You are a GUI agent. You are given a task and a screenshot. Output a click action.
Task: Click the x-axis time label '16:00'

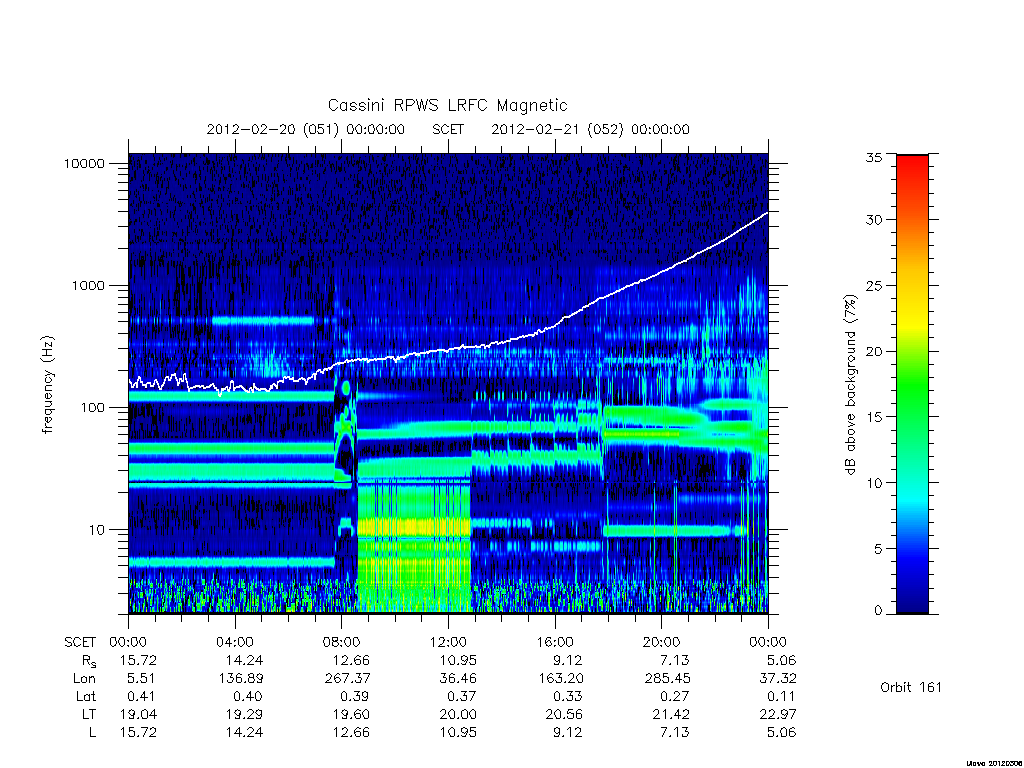(x=555, y=643)
